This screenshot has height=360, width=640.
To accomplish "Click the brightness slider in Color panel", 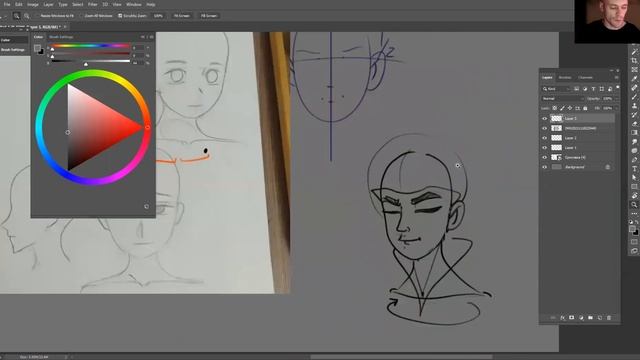I will (x=91, y=61).
